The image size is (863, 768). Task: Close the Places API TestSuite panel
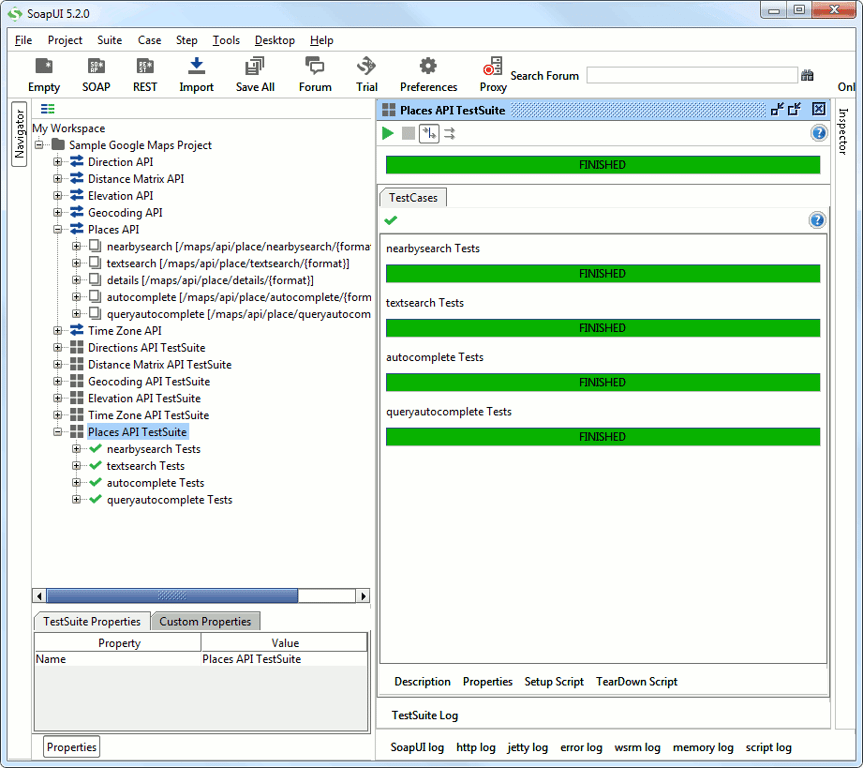coord(819,109)
